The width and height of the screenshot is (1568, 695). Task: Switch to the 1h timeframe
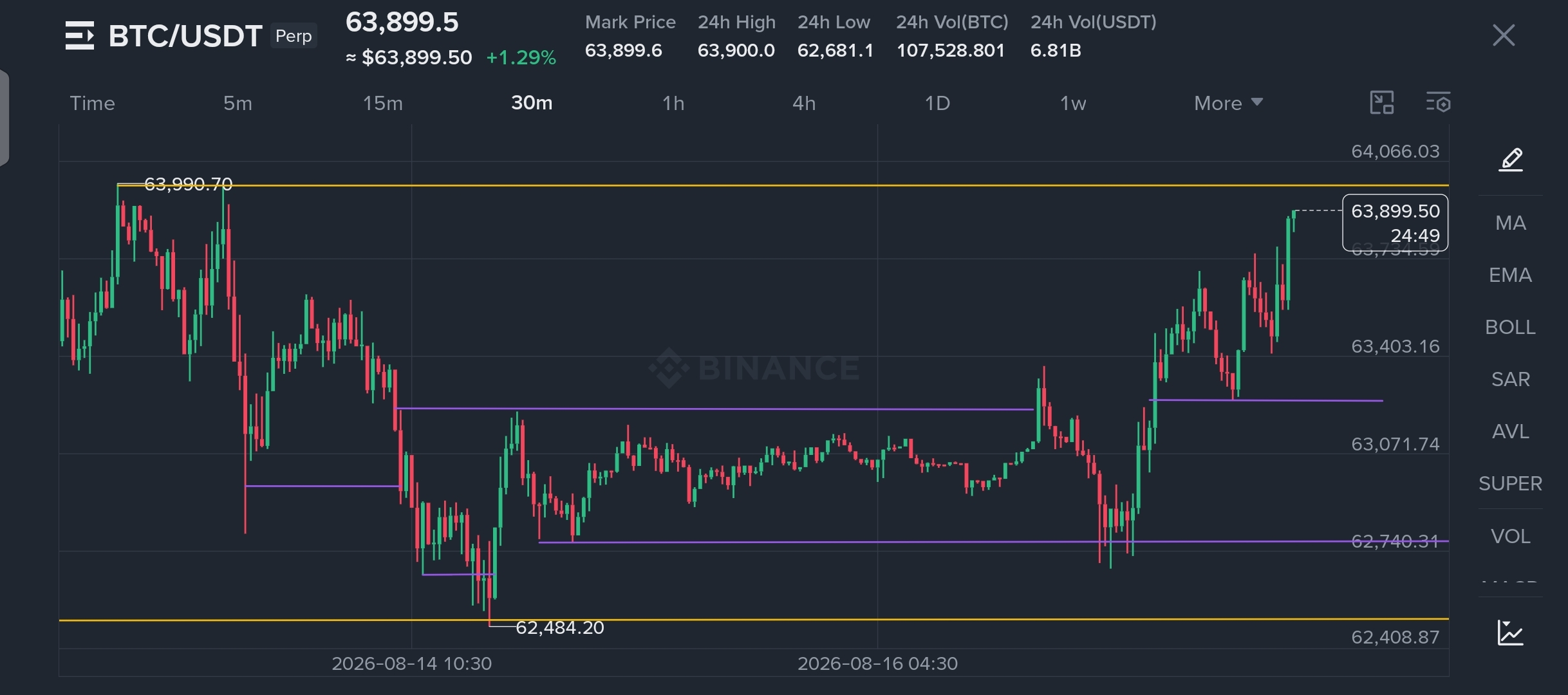click(673, 104)
